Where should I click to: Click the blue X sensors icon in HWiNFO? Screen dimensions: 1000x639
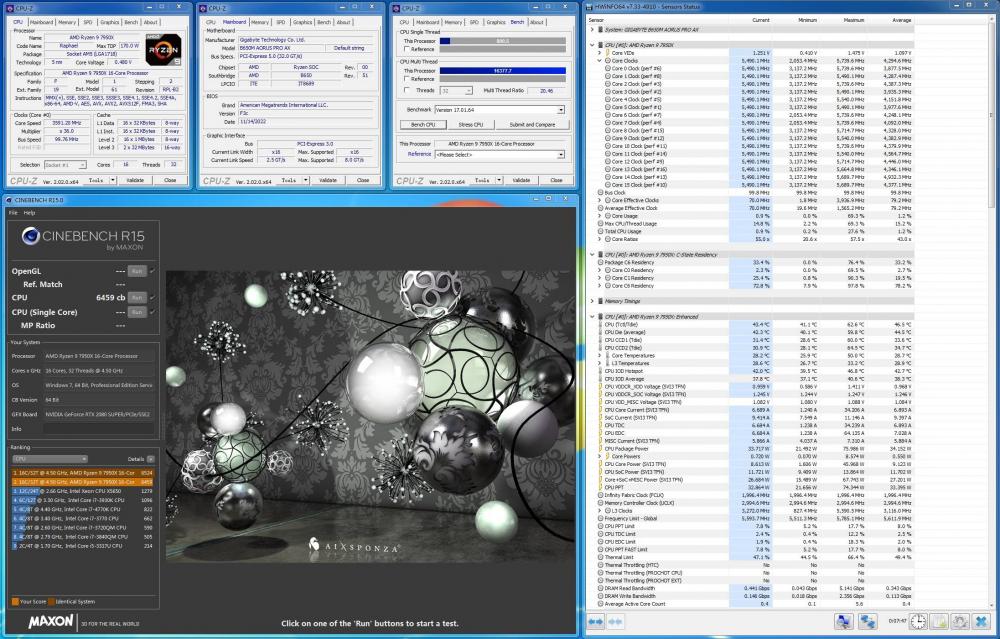coord(981,622)
